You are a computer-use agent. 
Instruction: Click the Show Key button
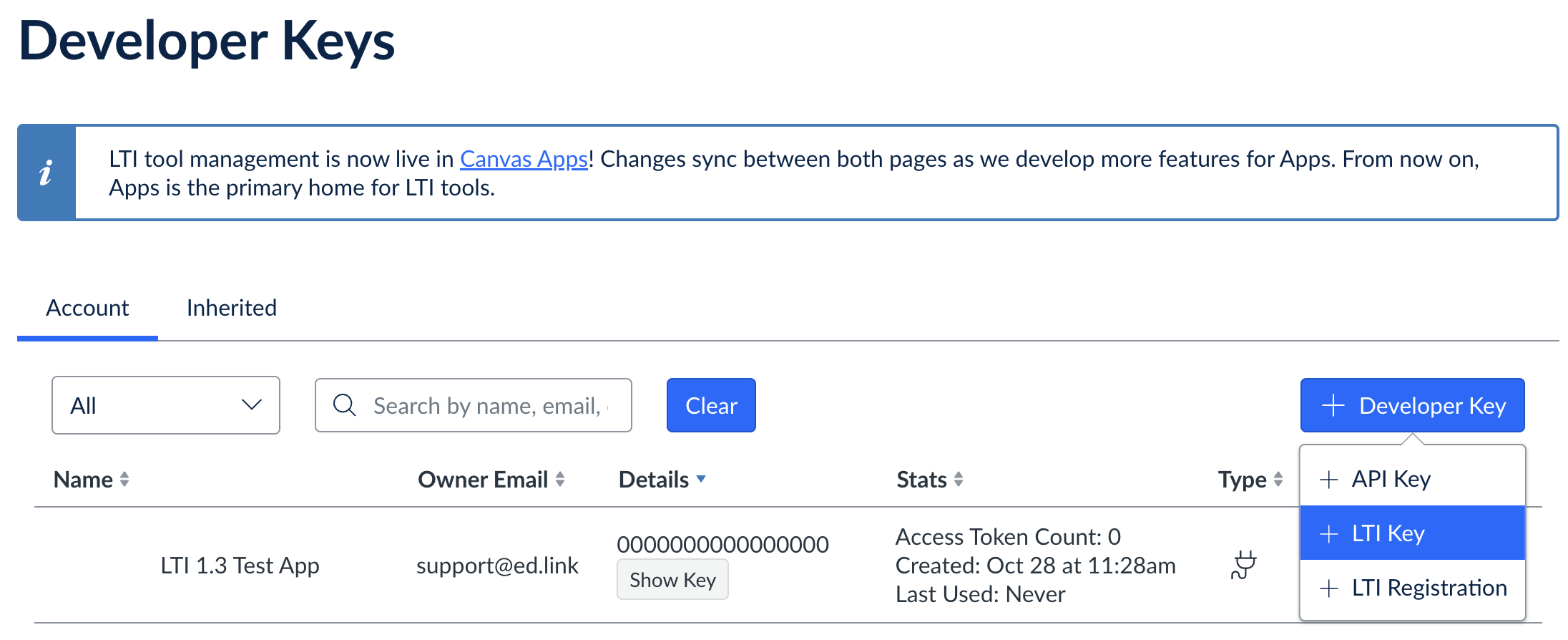coord(672,579)
